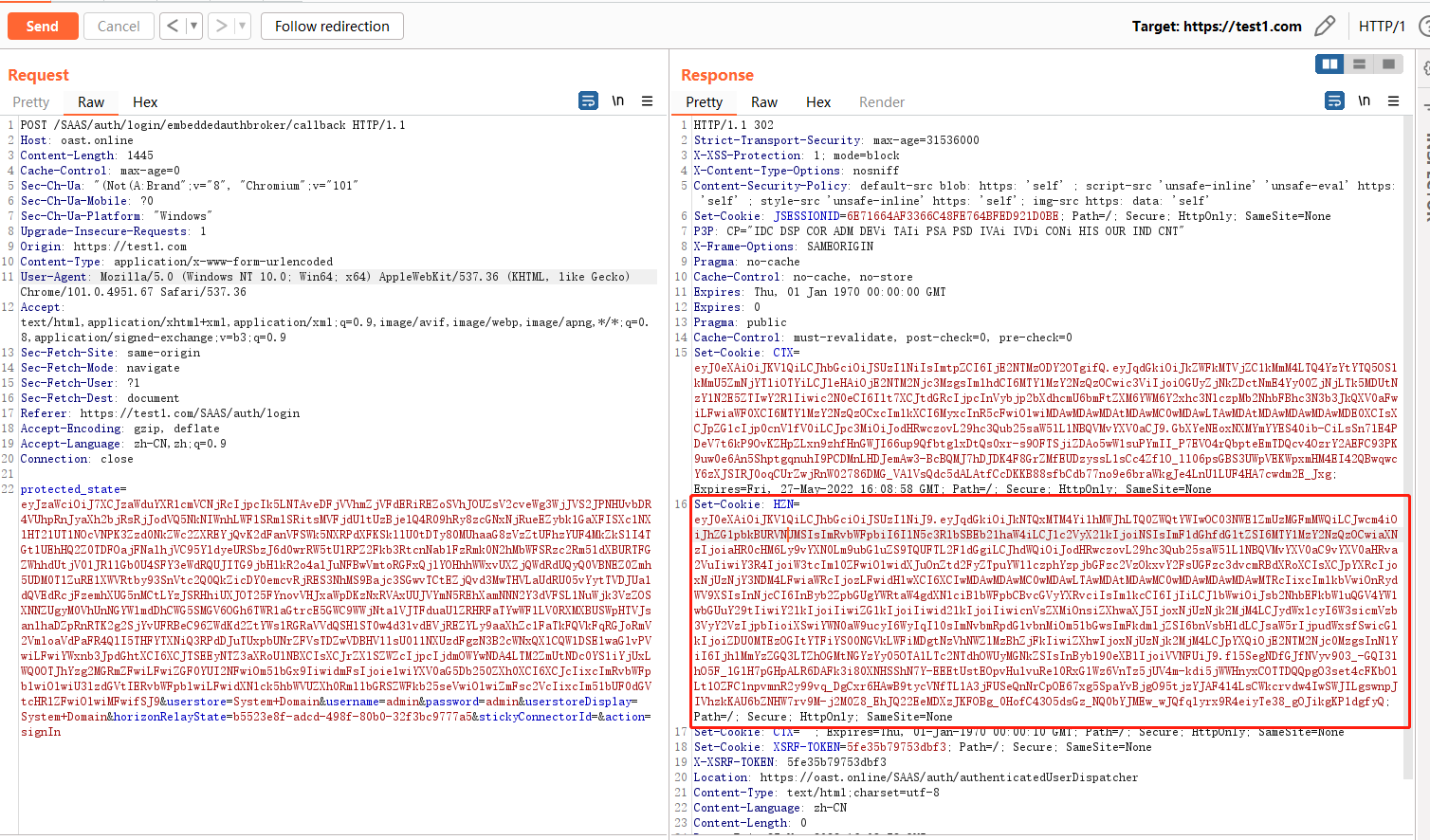
Task: Open the back-history dropdown arrow
Action: pos(193,26)
